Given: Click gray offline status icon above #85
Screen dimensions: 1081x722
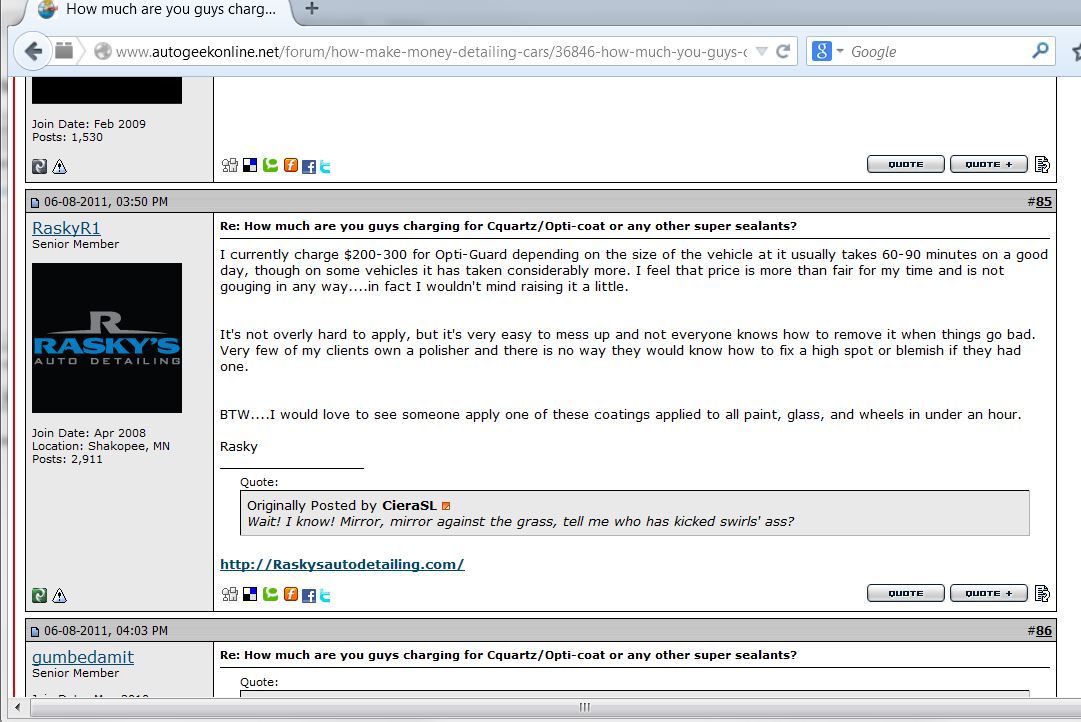Looking at the screenshot, I should (39, 166).
